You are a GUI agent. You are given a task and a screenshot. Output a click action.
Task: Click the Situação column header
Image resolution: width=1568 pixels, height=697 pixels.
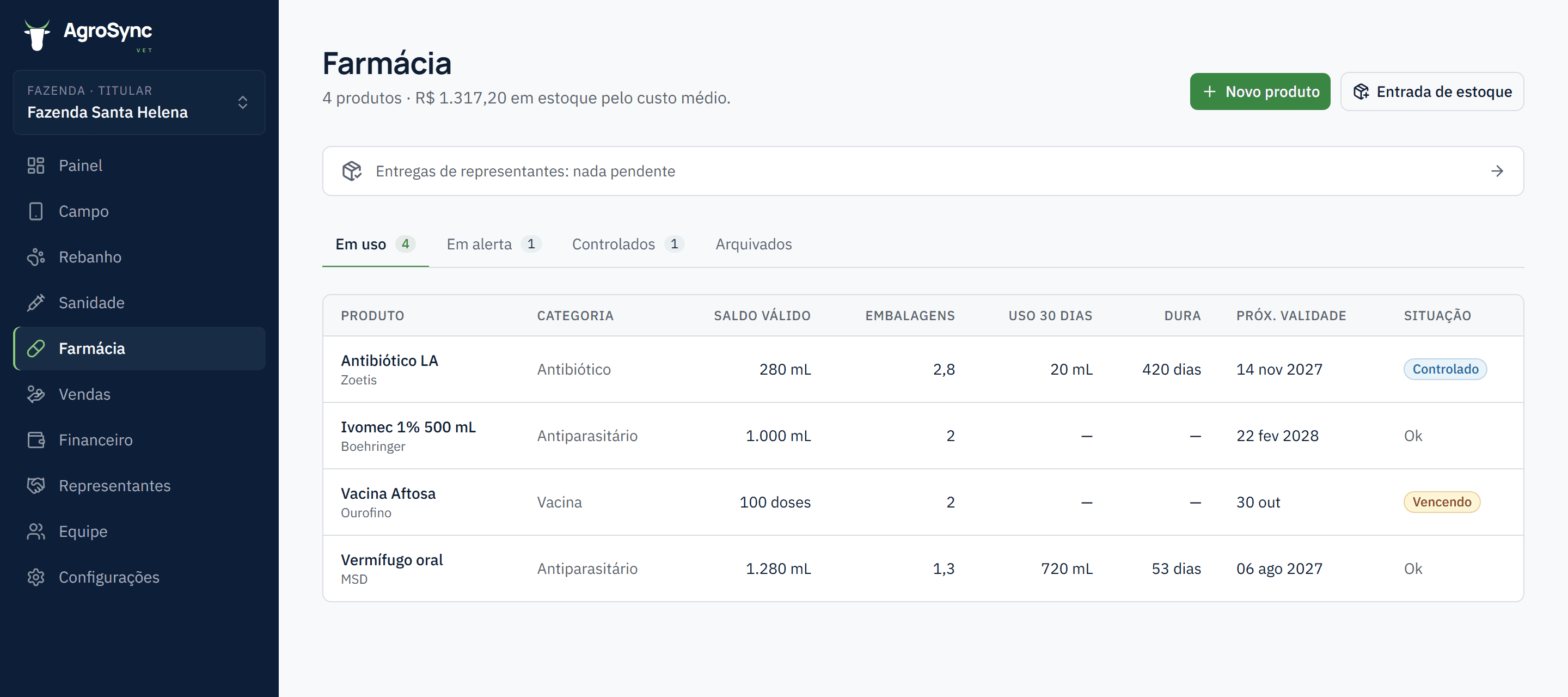tap(1437, 315)
